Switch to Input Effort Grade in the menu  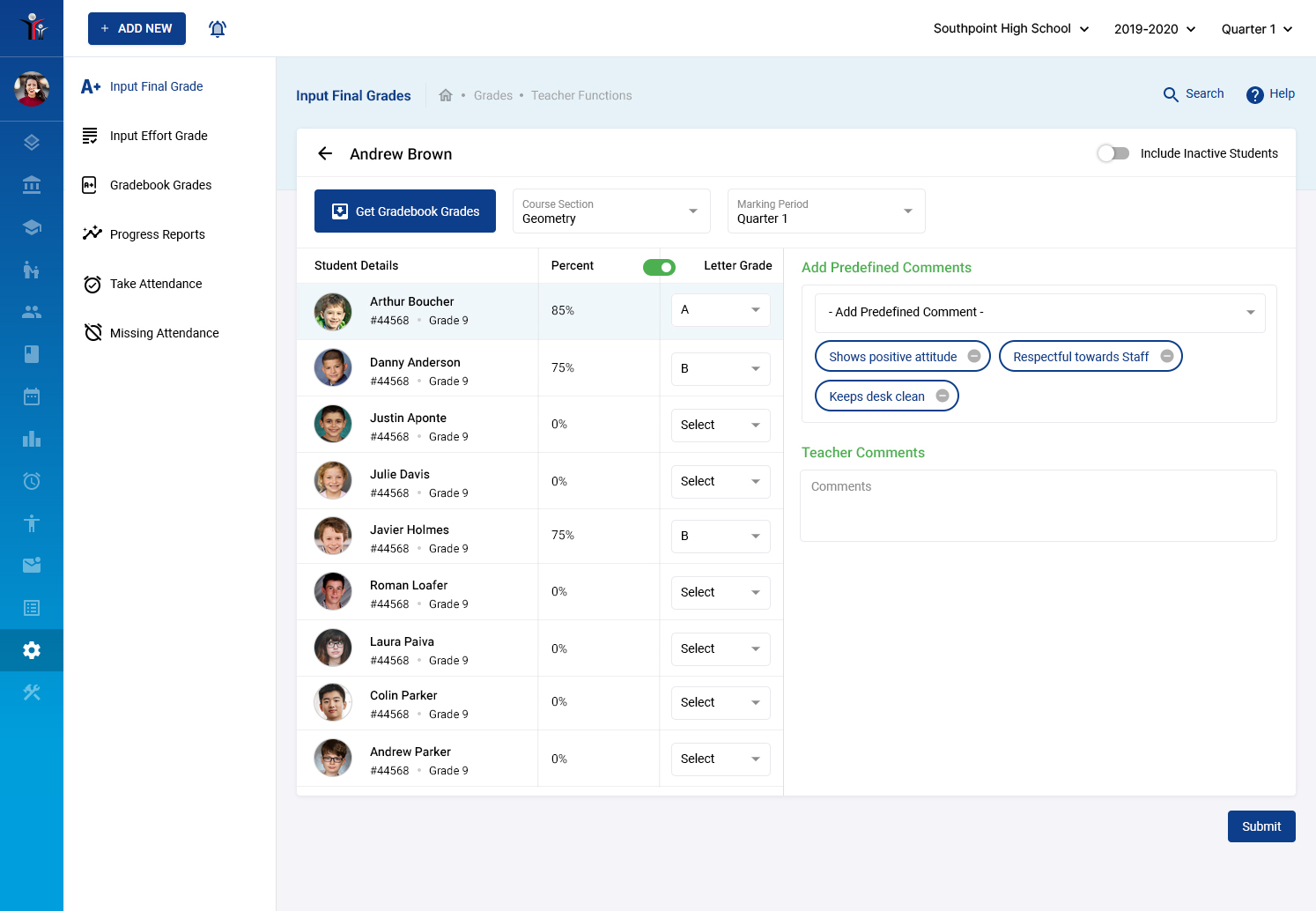coord(159,136)
